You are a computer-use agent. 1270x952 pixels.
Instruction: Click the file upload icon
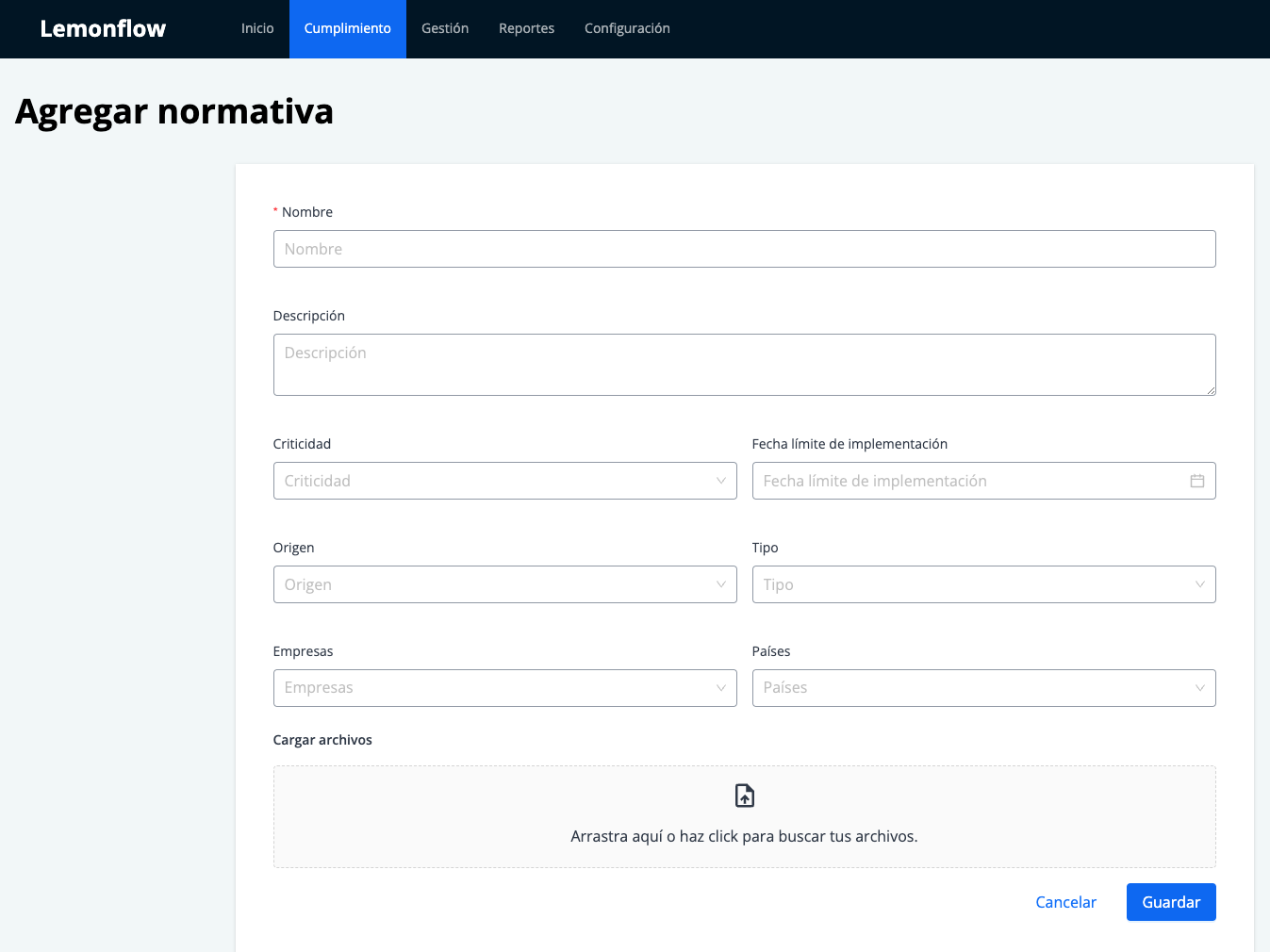coord(745,796)
